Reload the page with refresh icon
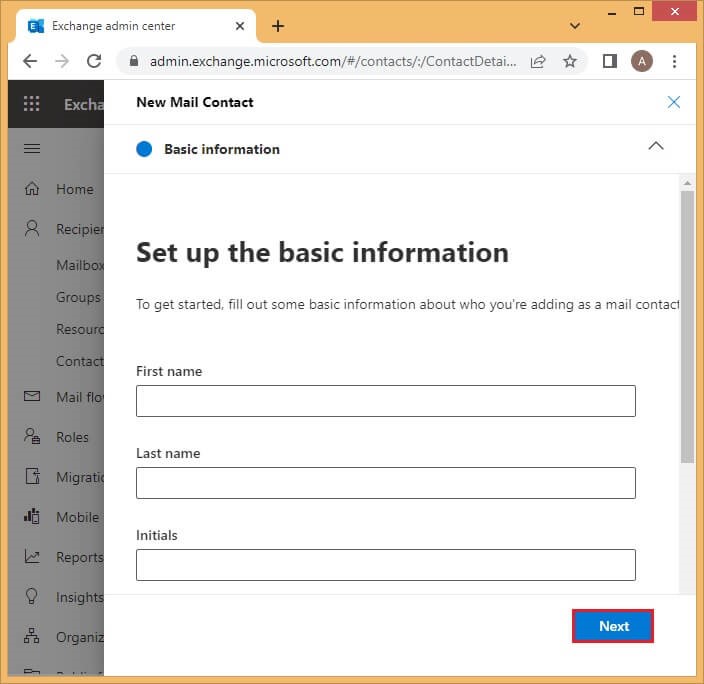The height and width of the screenshot is (684, 704). [94, 61]
